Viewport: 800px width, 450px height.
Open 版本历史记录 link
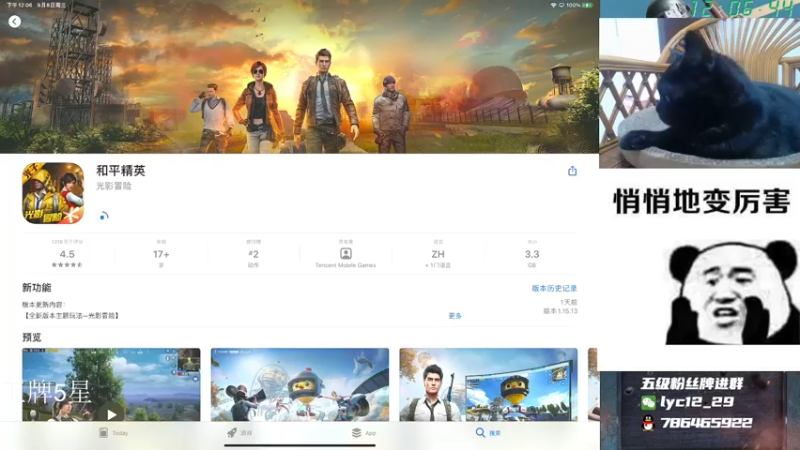[x=554, y=288]
